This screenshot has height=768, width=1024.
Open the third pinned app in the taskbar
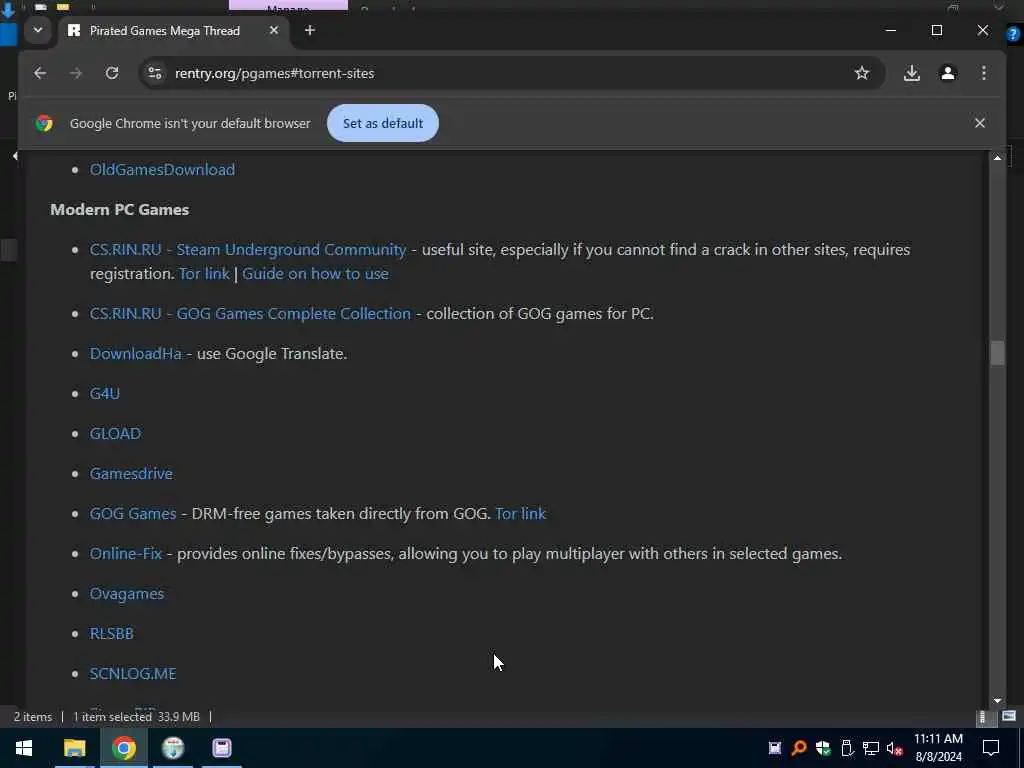tap(173, 748)
